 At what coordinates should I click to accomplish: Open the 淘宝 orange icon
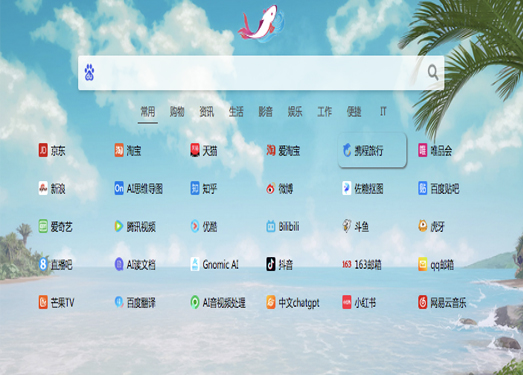[119, 150]
